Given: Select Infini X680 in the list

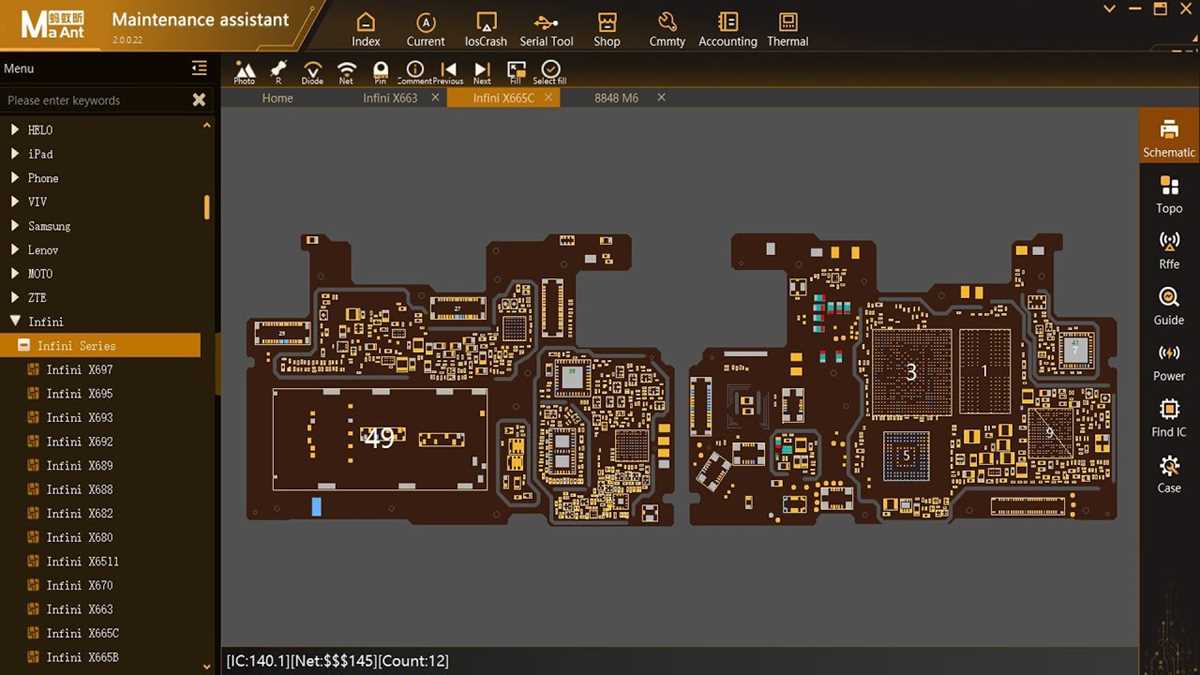Looking at the screenshot, I should (80, 538).
